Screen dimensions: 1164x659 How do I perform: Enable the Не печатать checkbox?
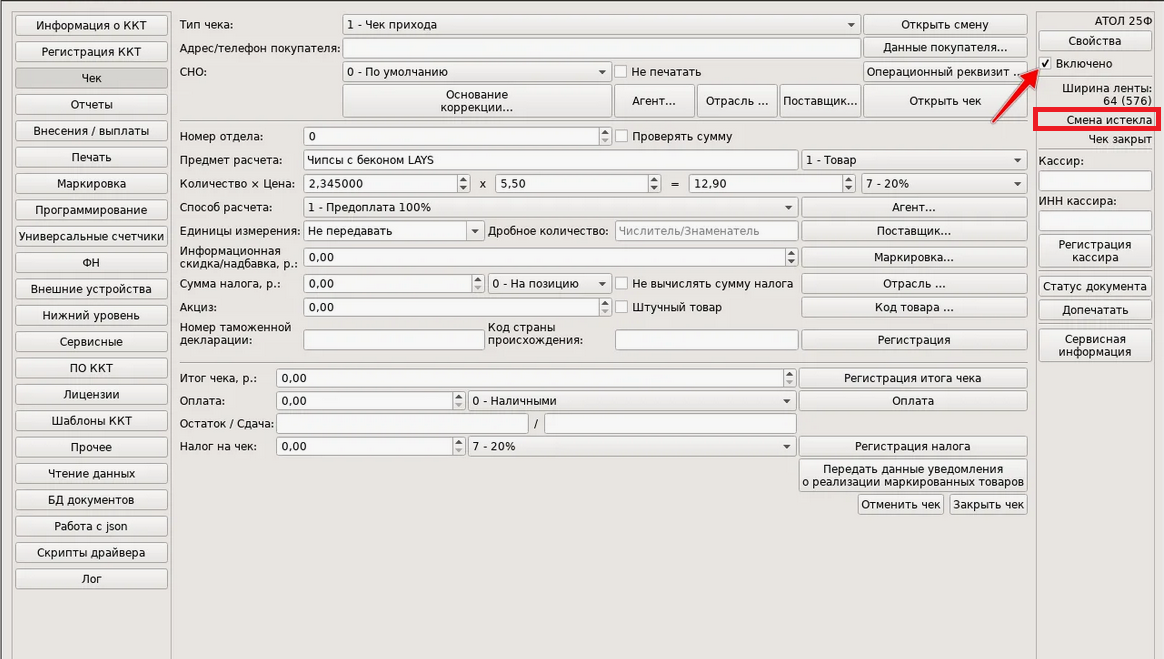click(621, 72)
